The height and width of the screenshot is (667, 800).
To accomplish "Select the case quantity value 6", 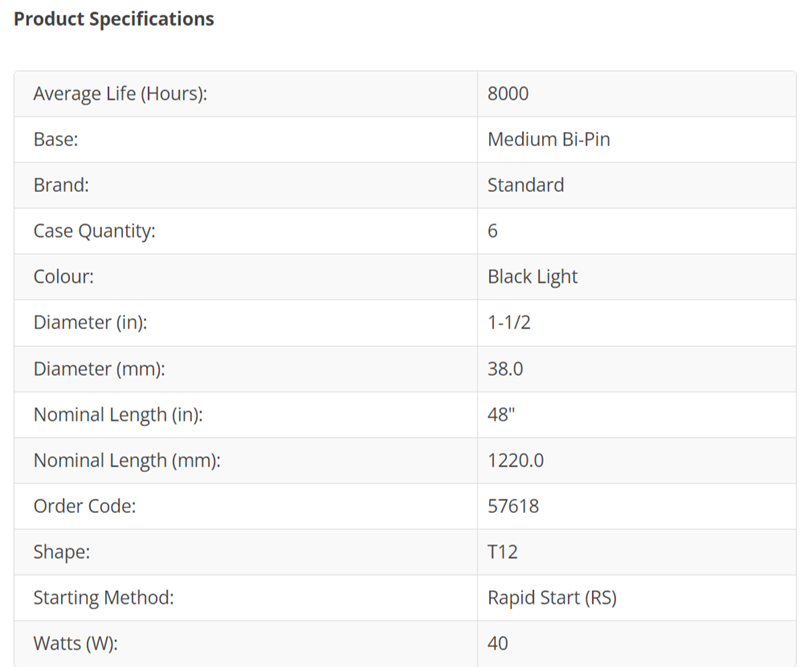I will [492, 231].
